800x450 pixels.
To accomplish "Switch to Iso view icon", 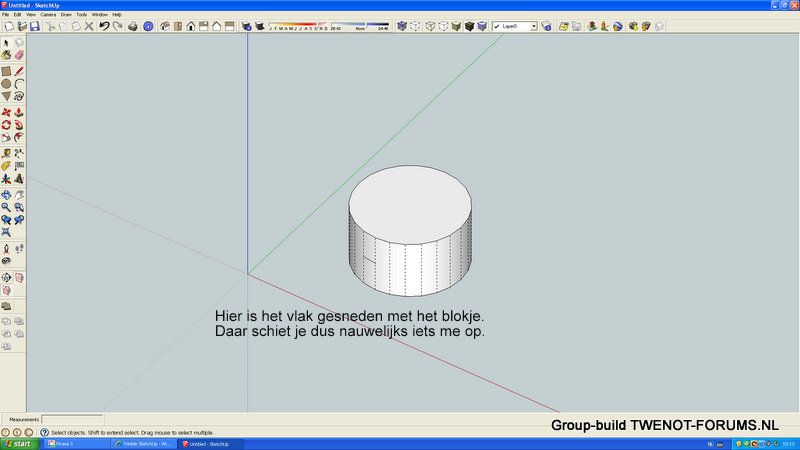I will 165,26.
